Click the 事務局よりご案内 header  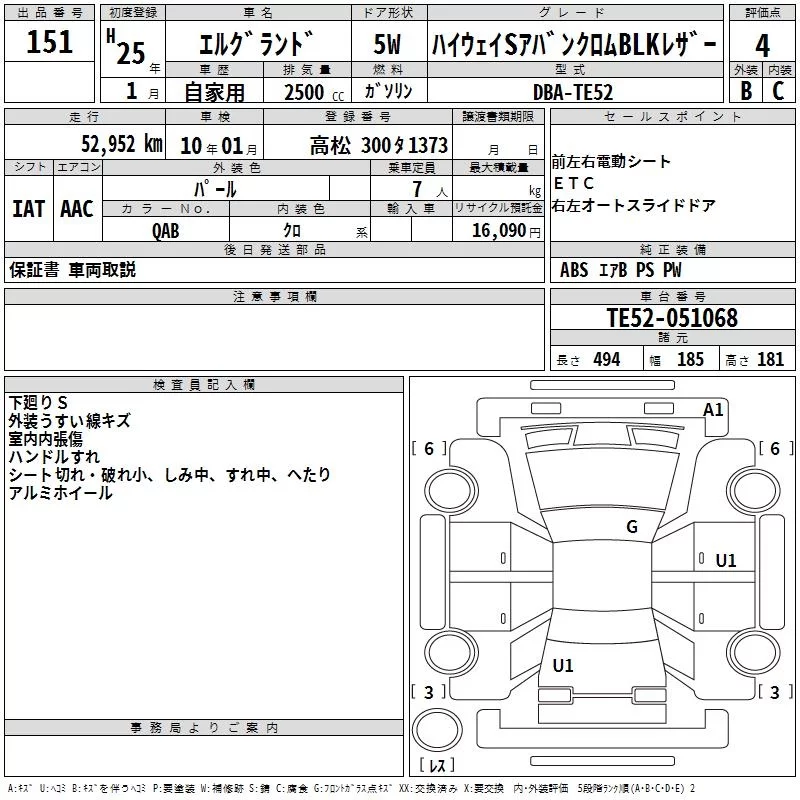[204, 728]
